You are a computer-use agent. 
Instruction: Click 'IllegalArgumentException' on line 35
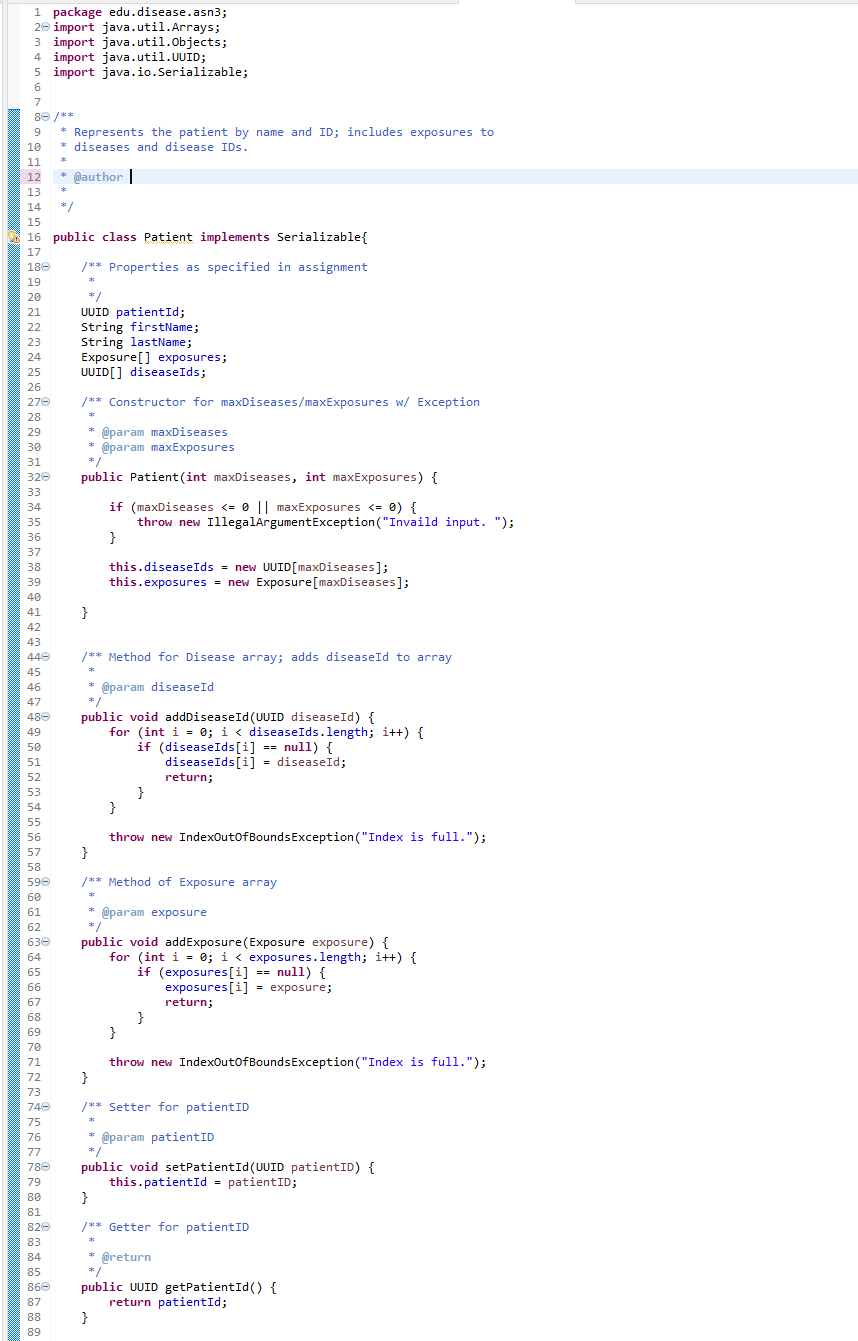pyautogui.click(x=291, y=522)
